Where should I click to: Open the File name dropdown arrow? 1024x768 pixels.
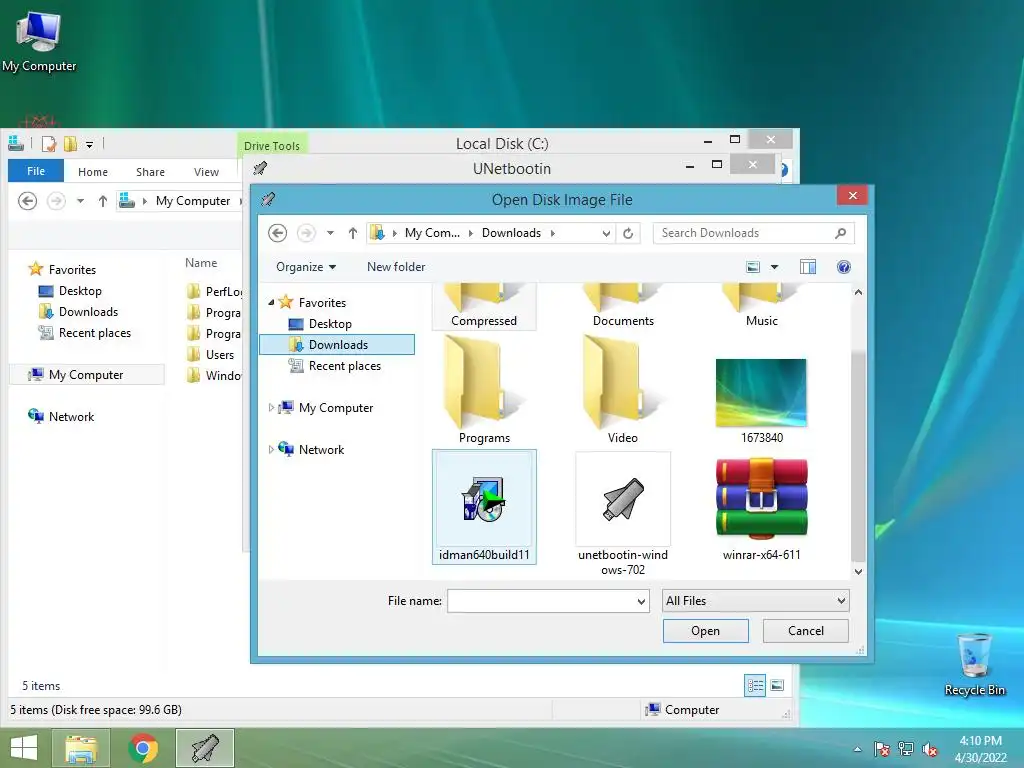coord(641,601)
